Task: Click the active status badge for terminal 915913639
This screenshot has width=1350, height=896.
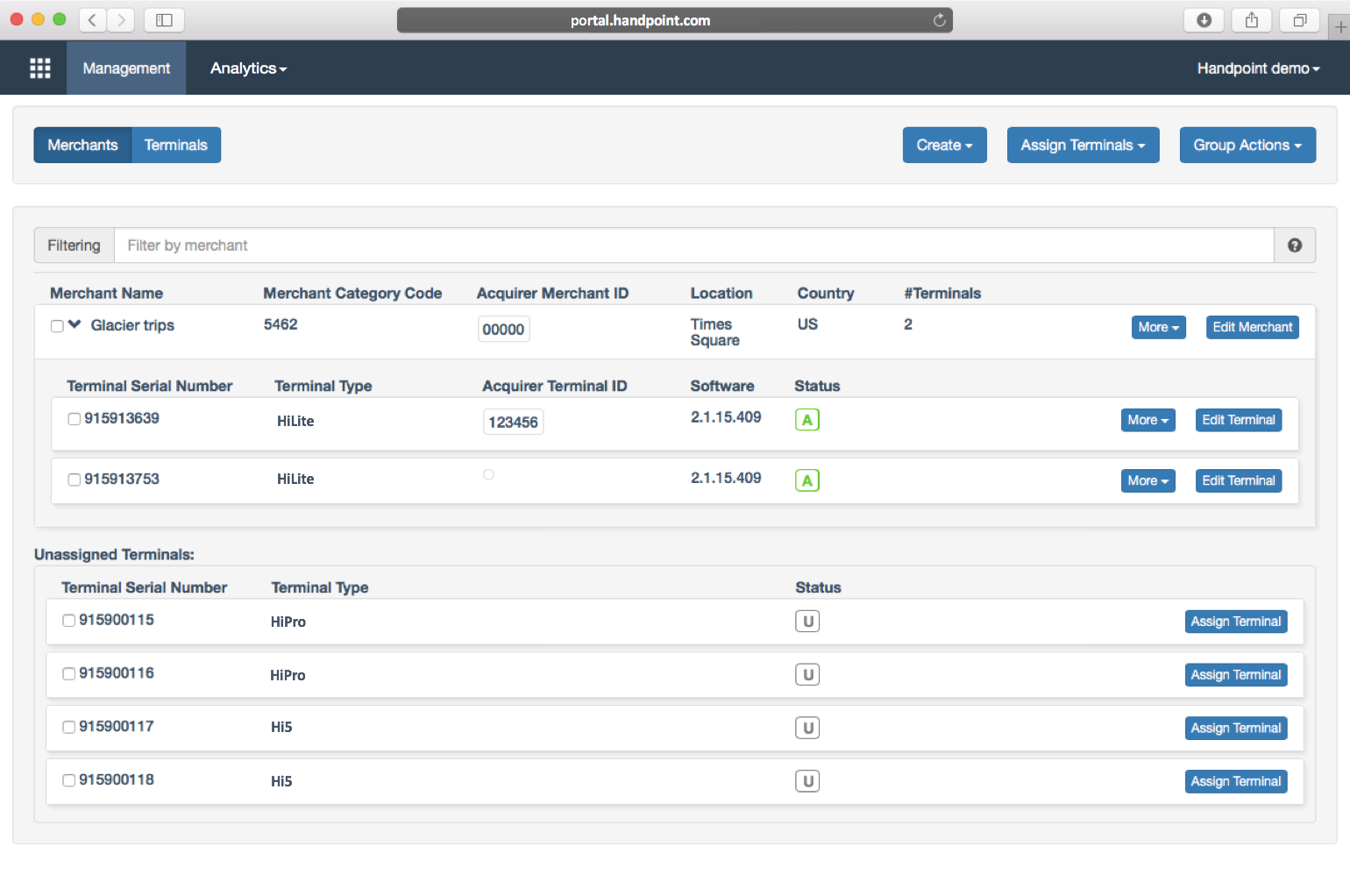Action: 806,420
